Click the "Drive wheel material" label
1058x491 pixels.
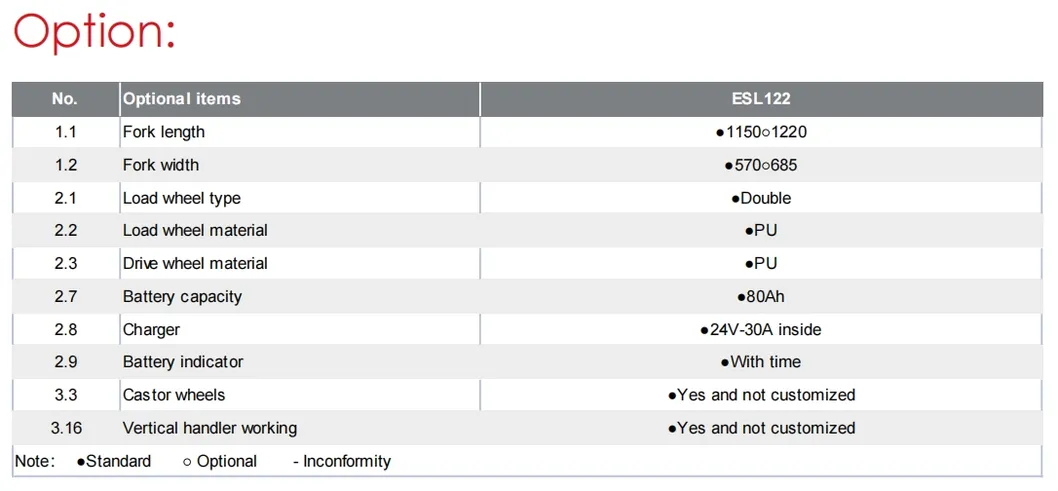tap(195, 263)
